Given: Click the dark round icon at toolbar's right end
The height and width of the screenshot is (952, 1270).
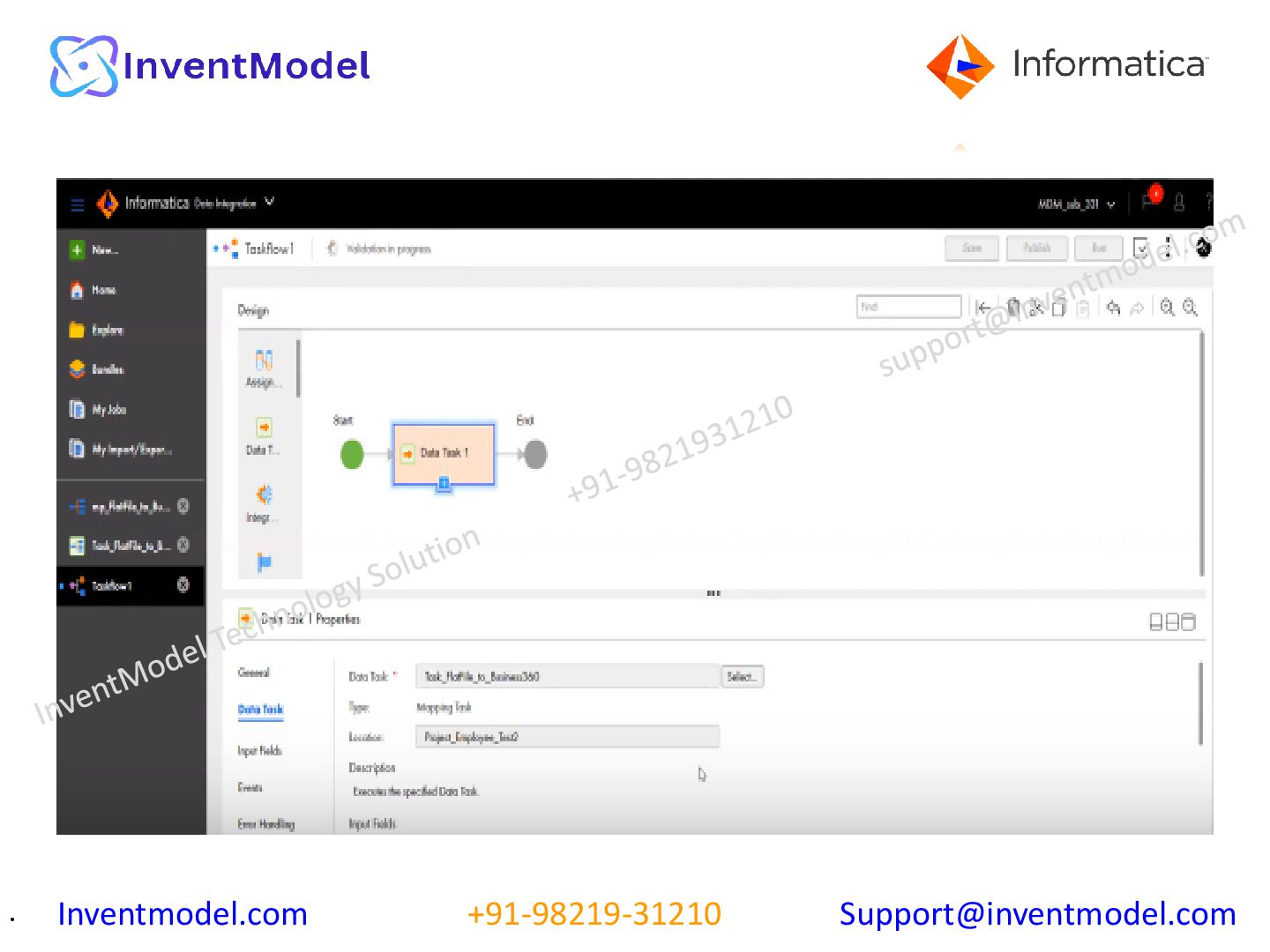Looking at the screenshot, I should 1203,249.
